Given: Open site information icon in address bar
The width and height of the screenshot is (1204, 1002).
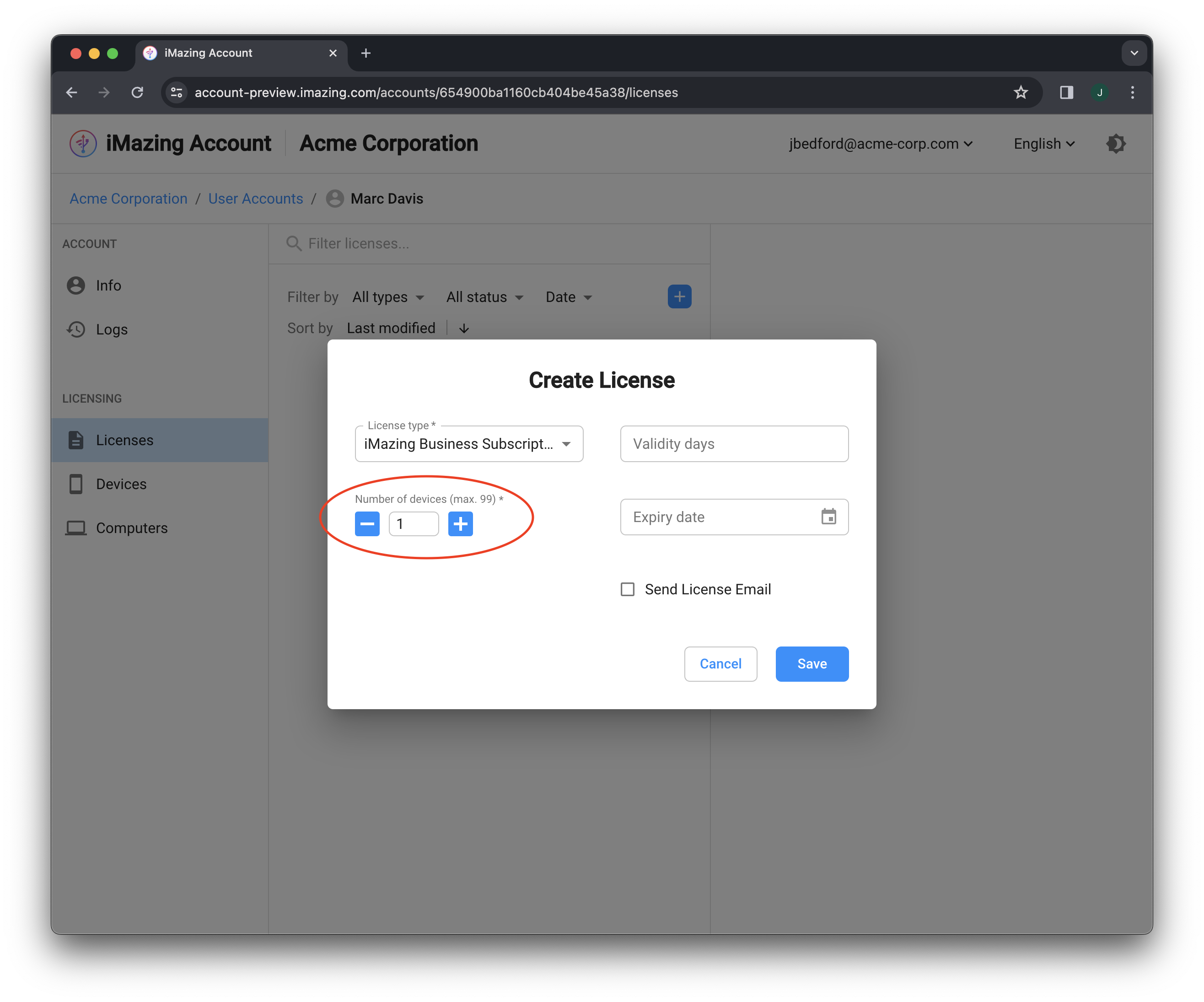Looking at the screenshot, I should point(177,92).
